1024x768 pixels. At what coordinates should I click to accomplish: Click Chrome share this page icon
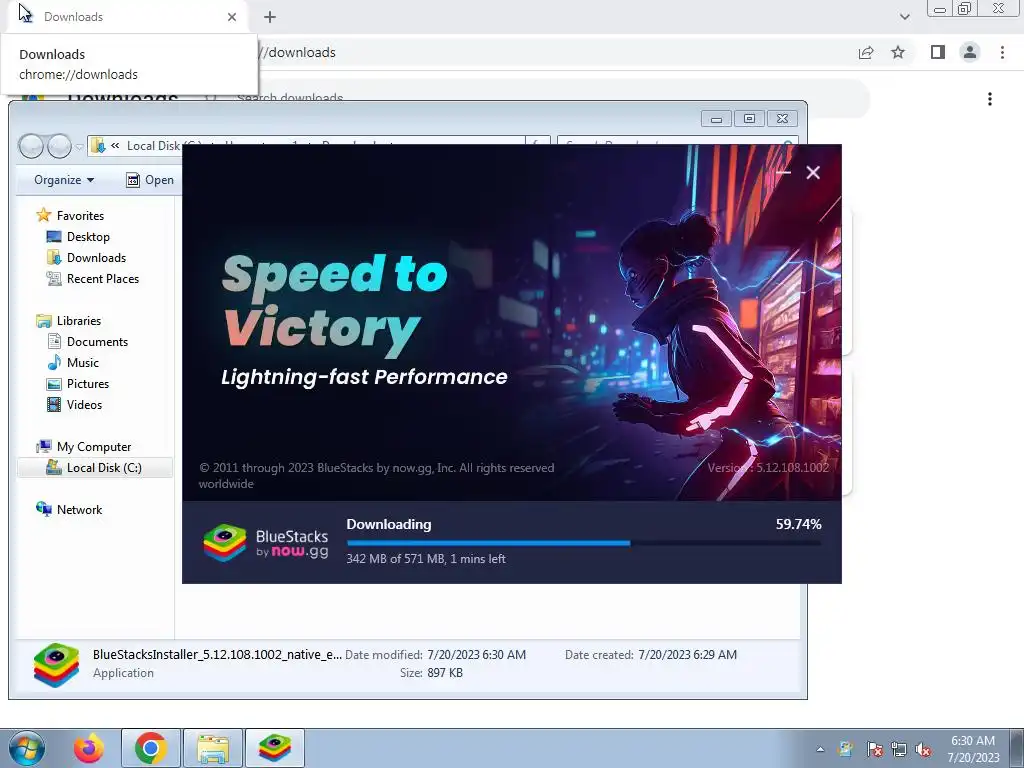click(x=866, y=52)
